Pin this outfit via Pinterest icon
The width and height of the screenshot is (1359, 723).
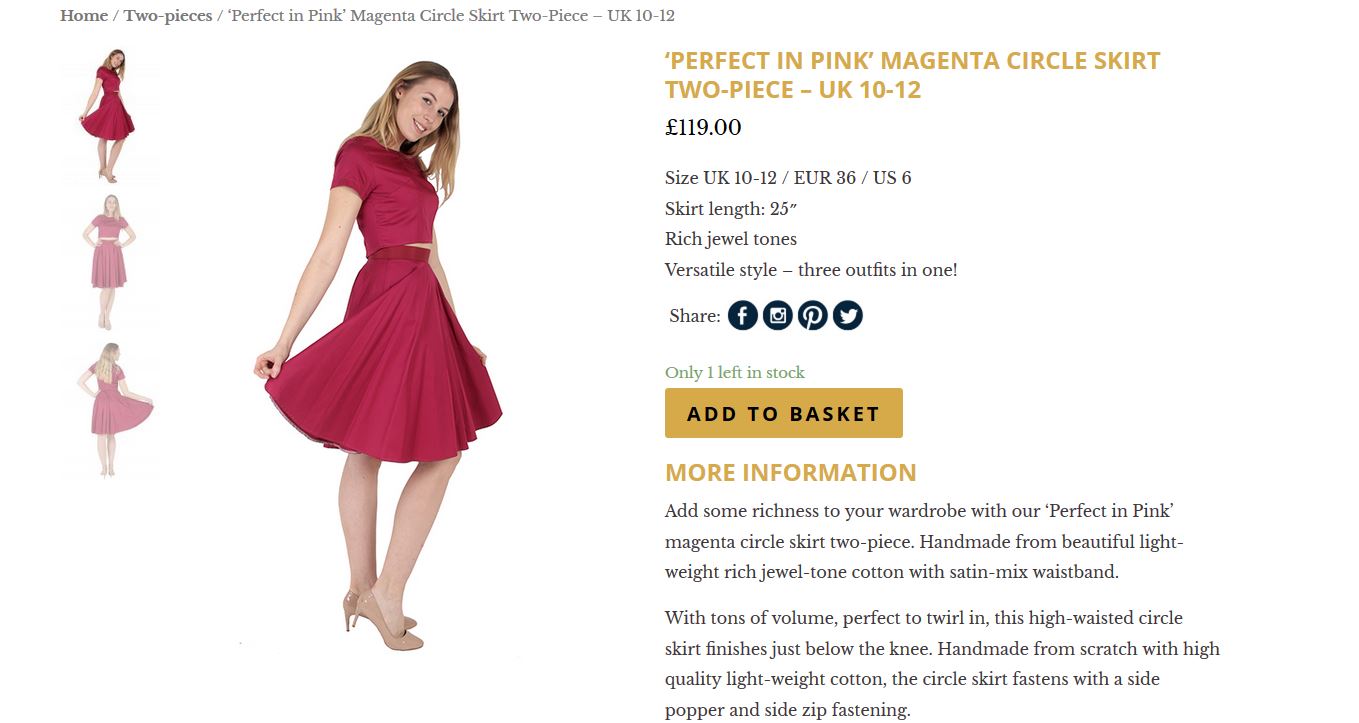(812, 316)
